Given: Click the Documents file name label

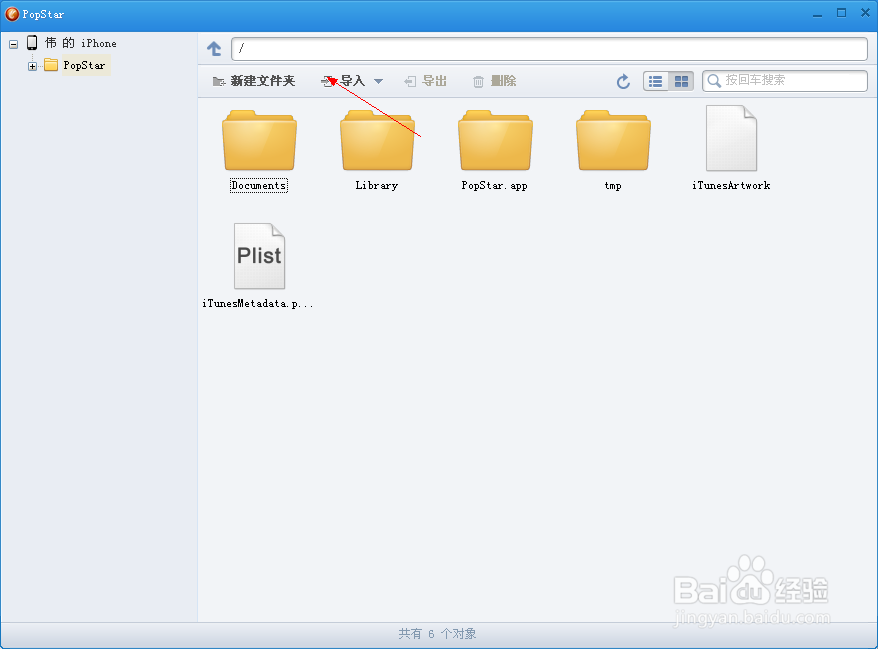Looking at the screenshot, I should pos(259,185).
